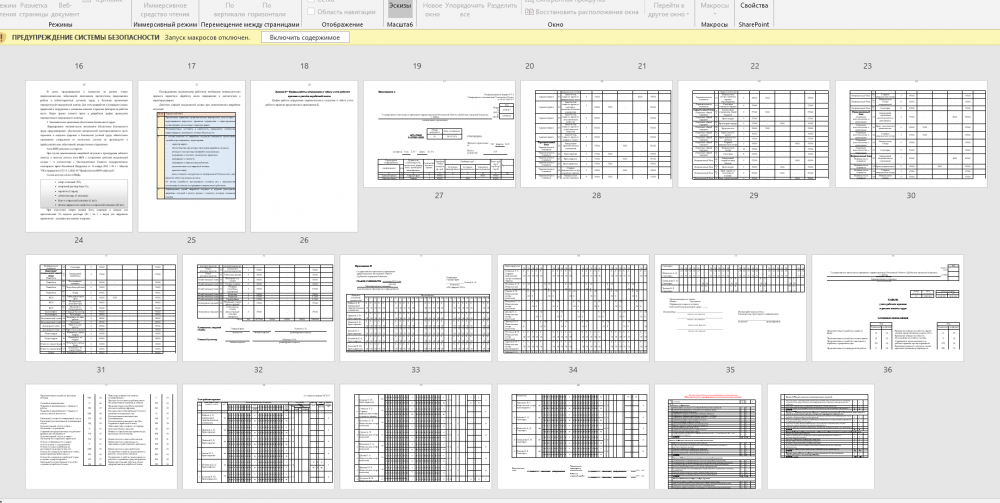This screenshot has height=503, width=1000.
Task: Select the Эскизы zoom view button
Action: click(401, 8)
